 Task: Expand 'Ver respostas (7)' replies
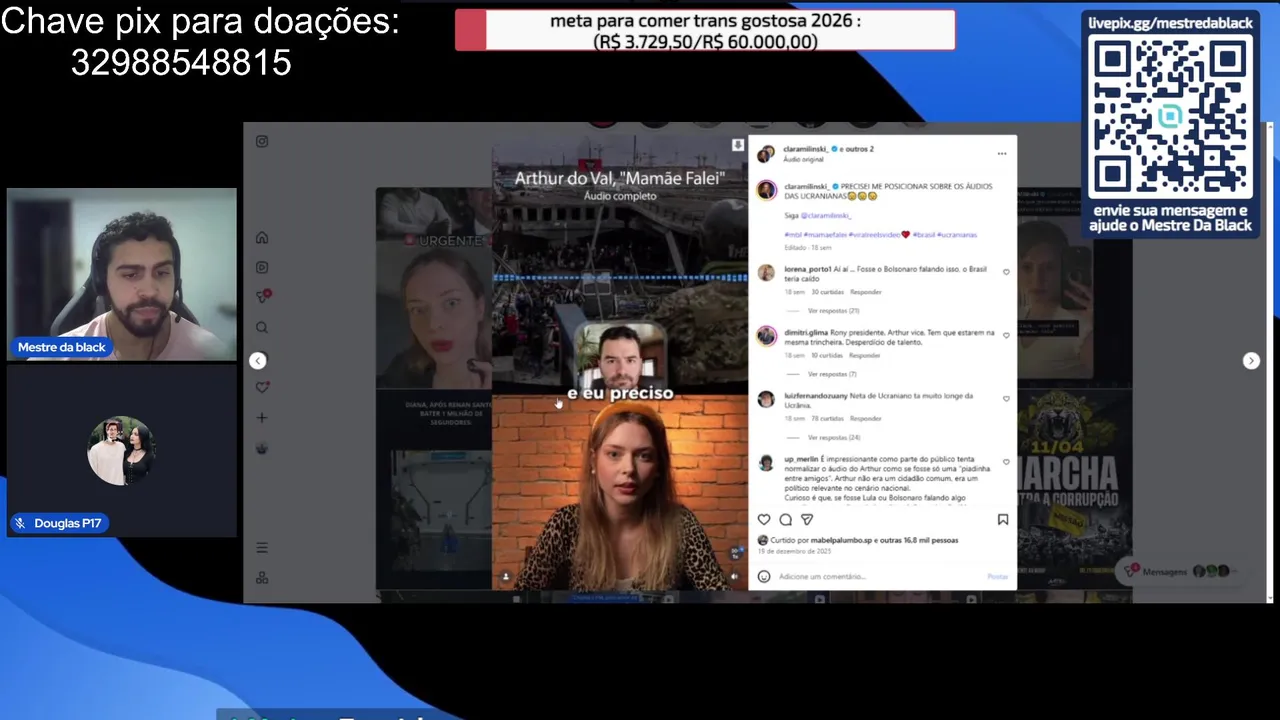coord(832,374)
